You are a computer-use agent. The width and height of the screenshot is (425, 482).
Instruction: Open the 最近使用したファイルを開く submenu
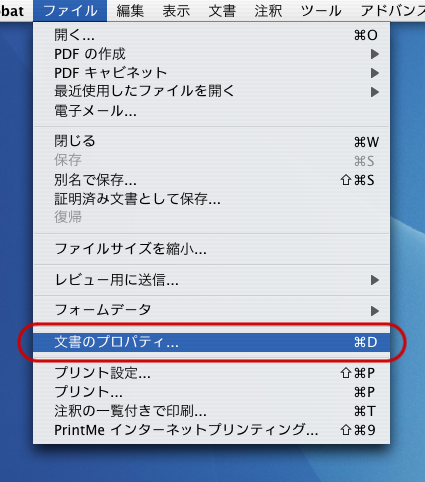click(211, 91)
